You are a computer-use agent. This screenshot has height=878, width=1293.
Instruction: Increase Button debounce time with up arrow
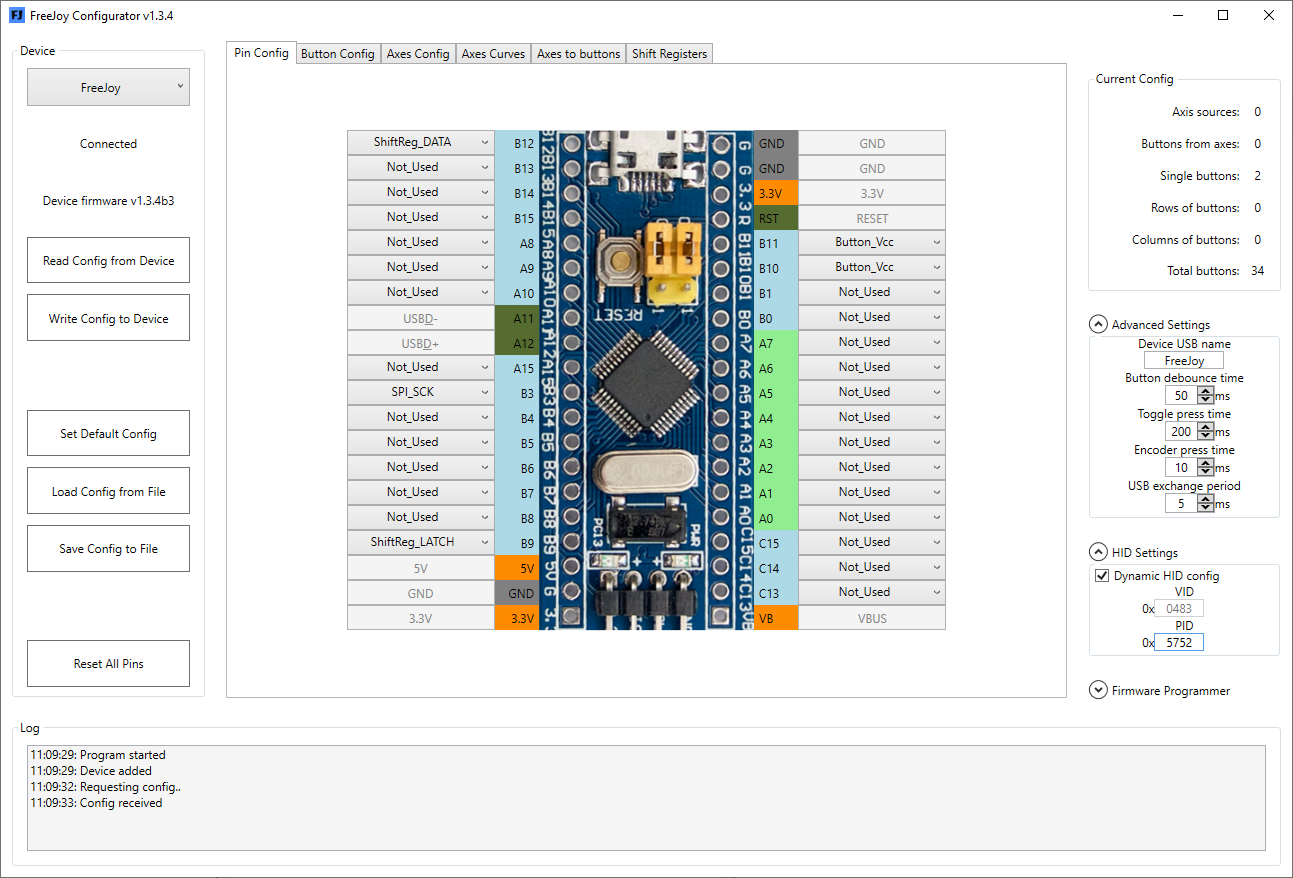pyautogui.click(x=1206, y=391)
